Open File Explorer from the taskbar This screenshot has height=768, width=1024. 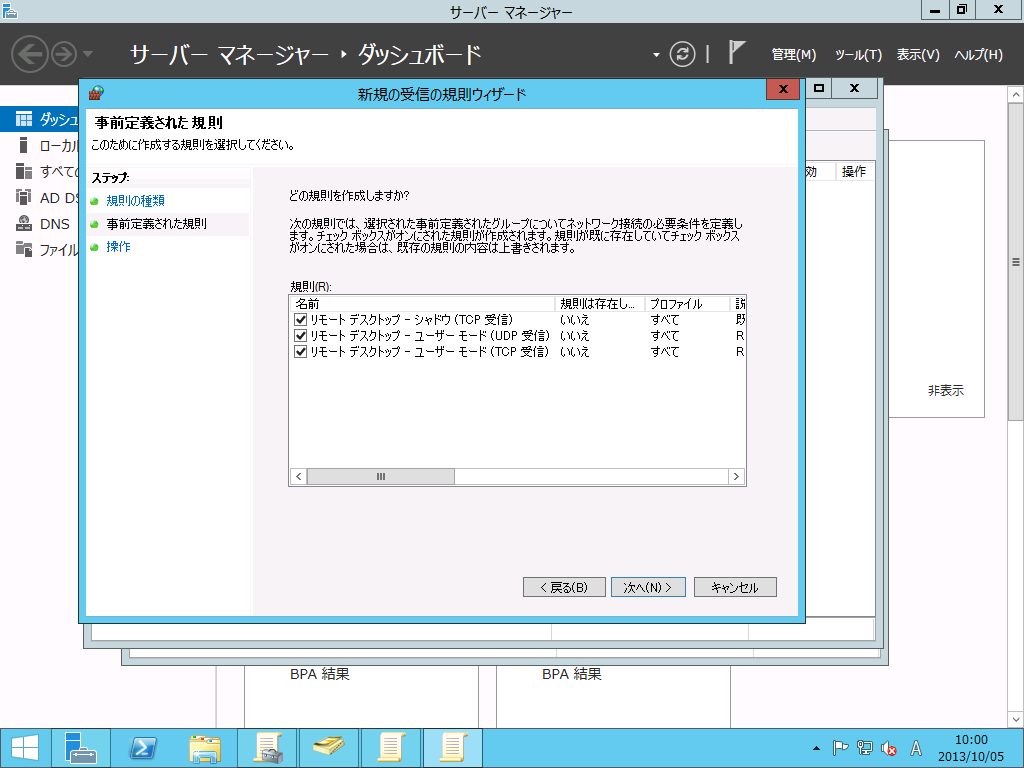coord(204,748)
